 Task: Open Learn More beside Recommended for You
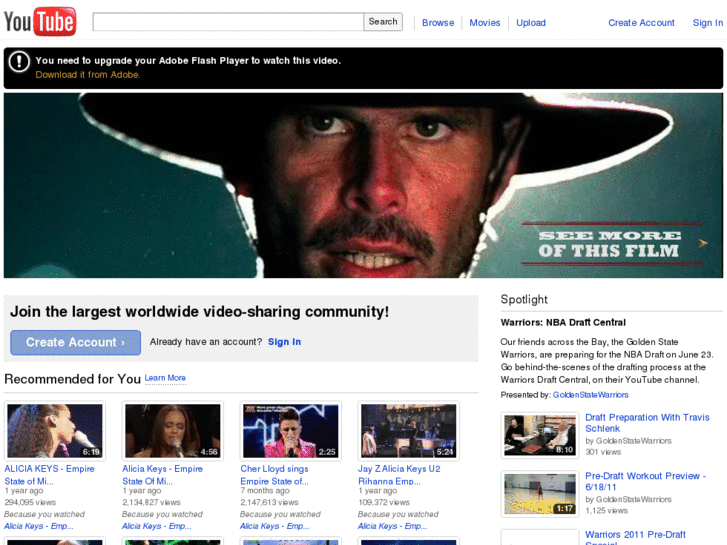(x=165, y=378)
